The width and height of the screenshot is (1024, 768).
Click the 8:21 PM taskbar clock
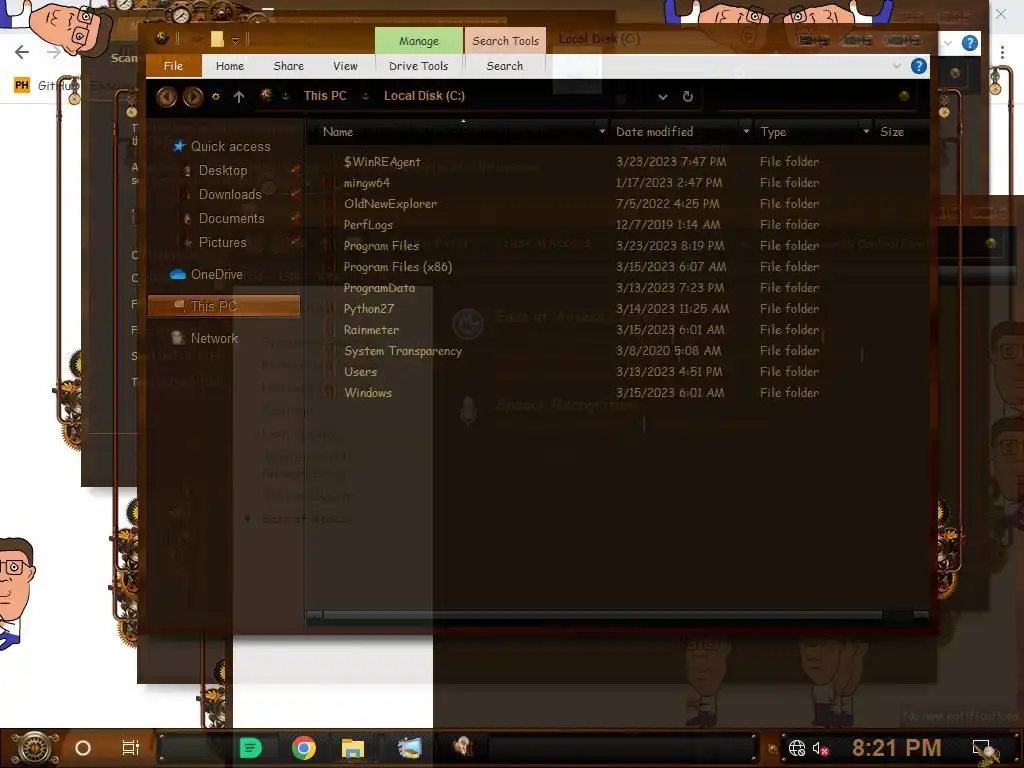(896, 748)
